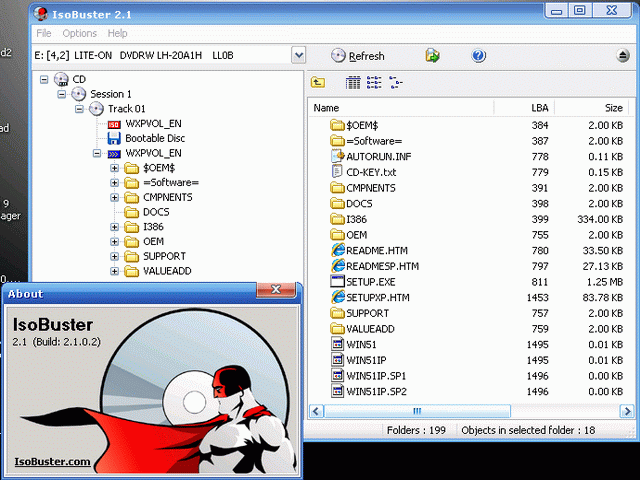Select WIN51IP file icon

pos(337,360)
